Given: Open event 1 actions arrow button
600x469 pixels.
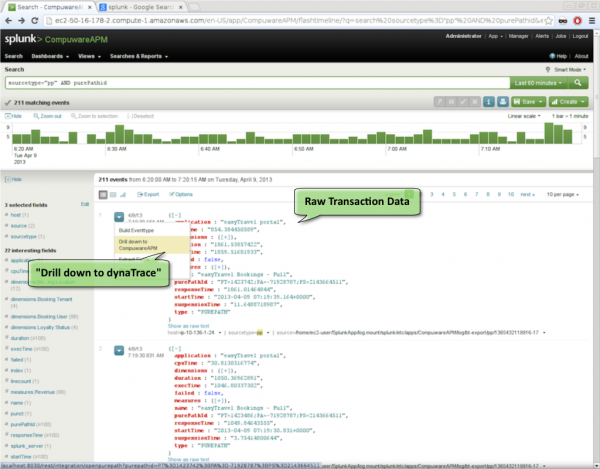Looking at the screenshot, I should pyautogui.click(x=119, y=217).
